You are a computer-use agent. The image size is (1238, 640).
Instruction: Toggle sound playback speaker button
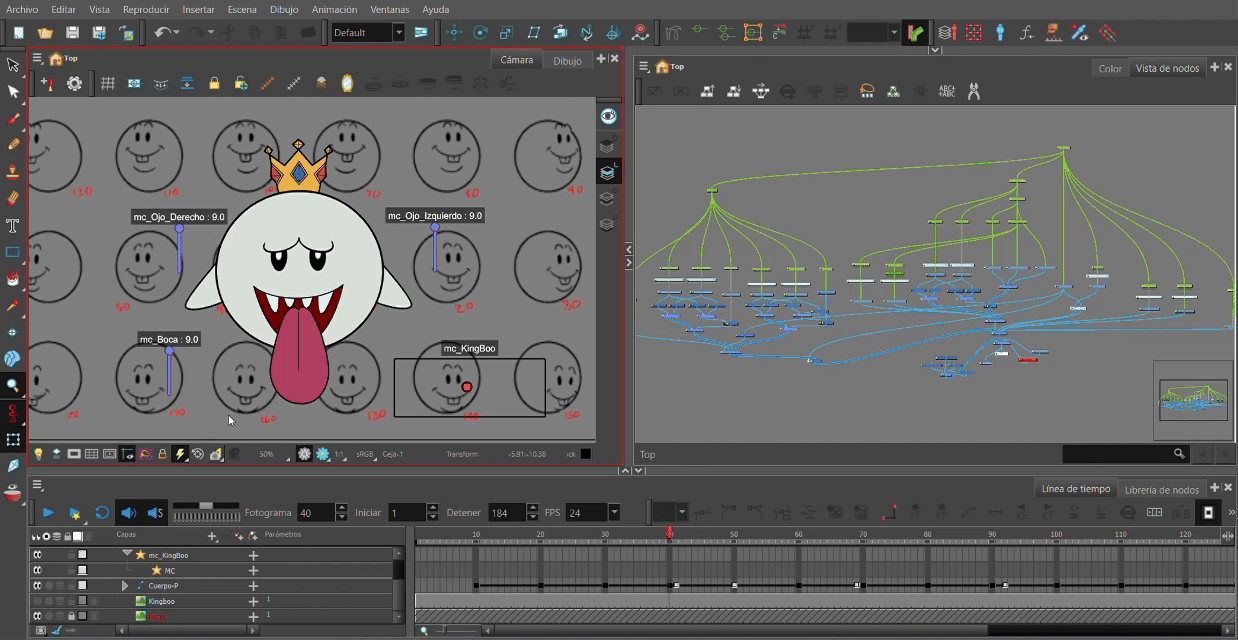click(x=128, y=512)
